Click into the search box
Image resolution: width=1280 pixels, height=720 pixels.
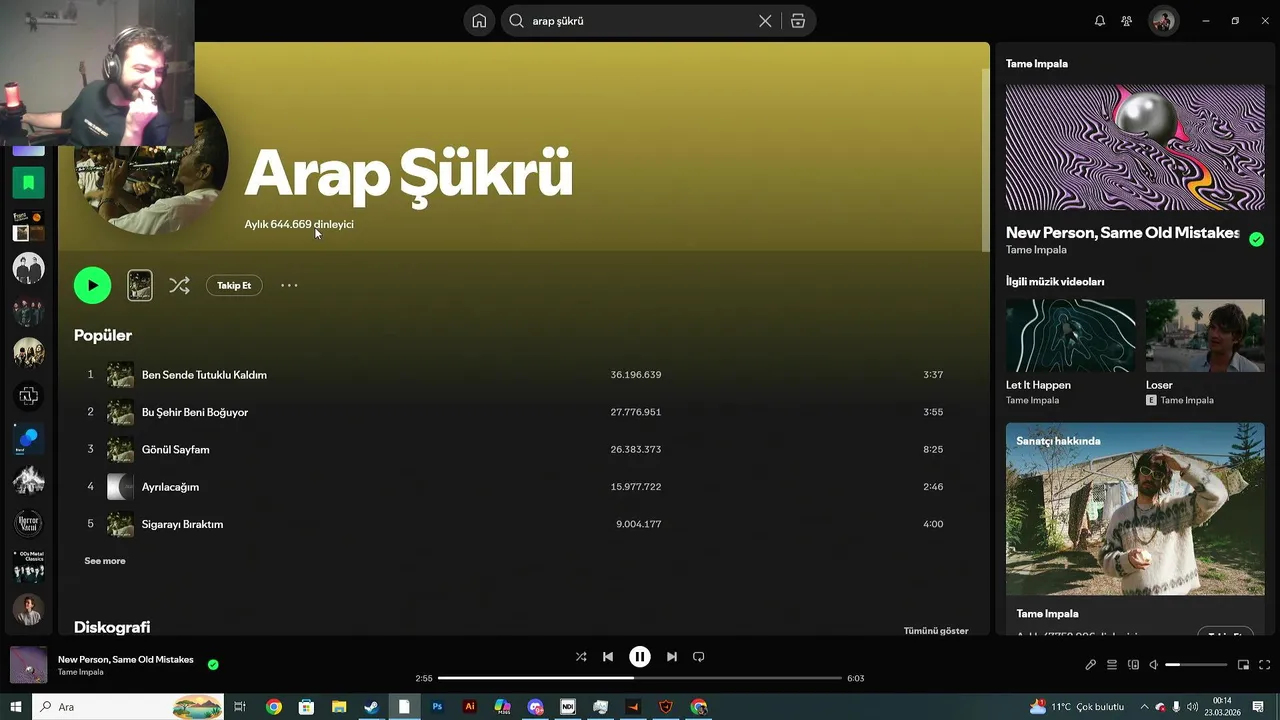(x=640, y=21)
